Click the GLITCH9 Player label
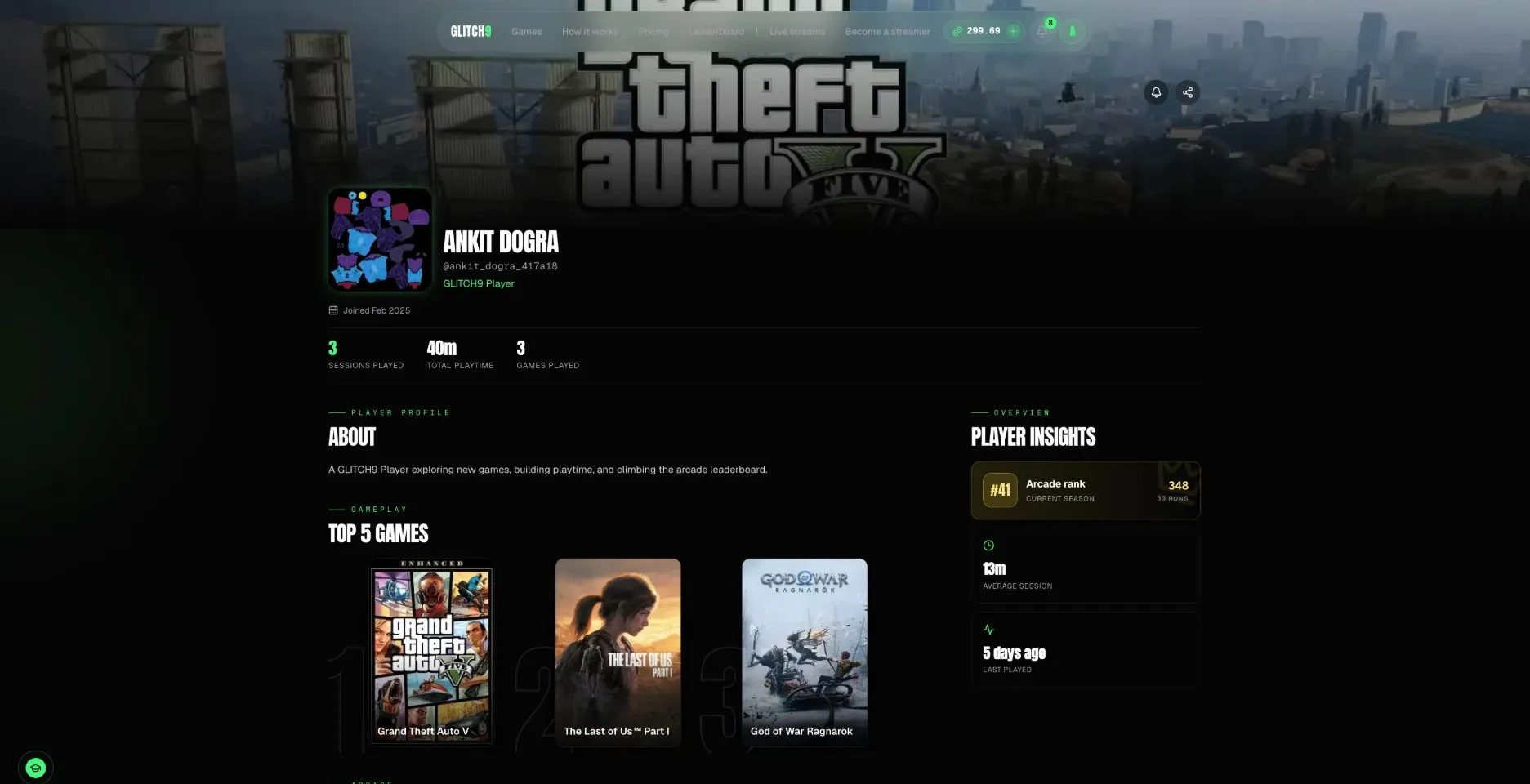This screenshot has height=784, width=1530. [479, 283]
